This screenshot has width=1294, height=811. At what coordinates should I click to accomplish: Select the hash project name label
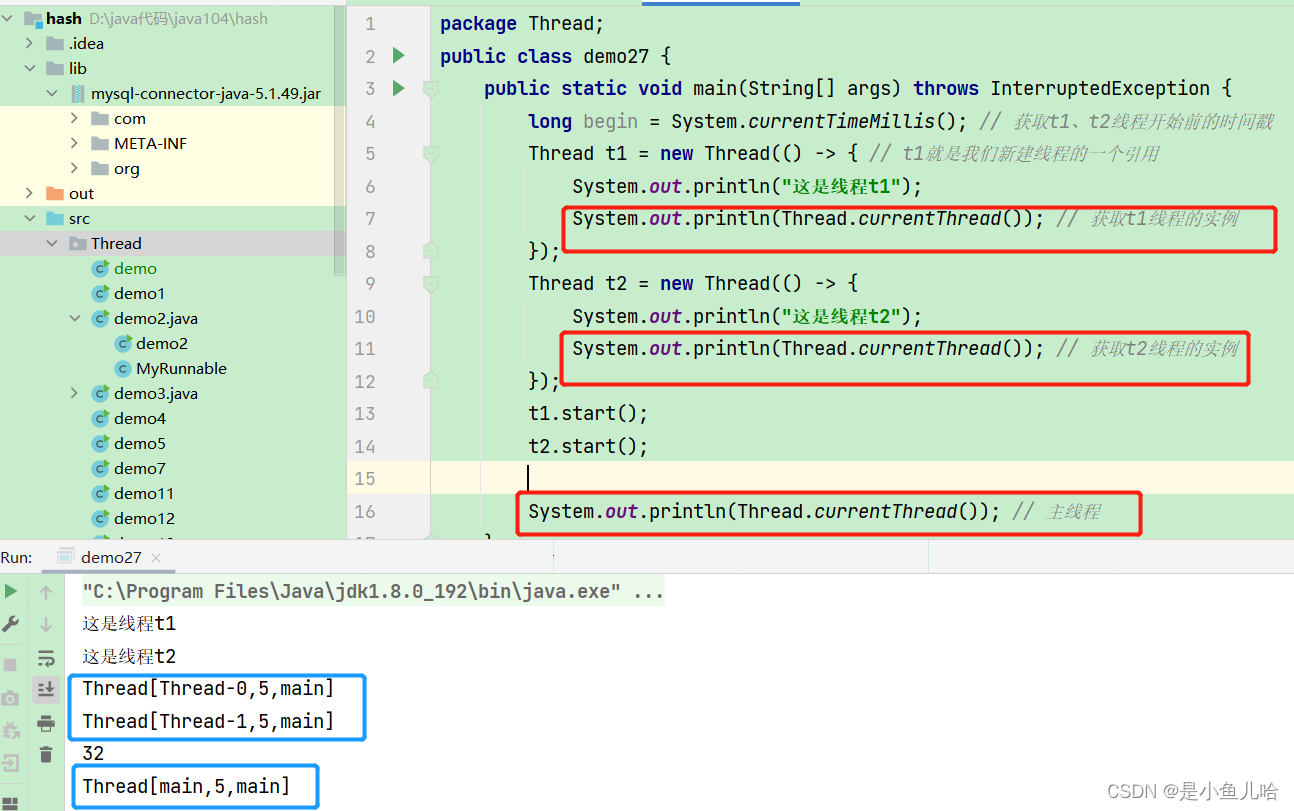pos(64,18)
